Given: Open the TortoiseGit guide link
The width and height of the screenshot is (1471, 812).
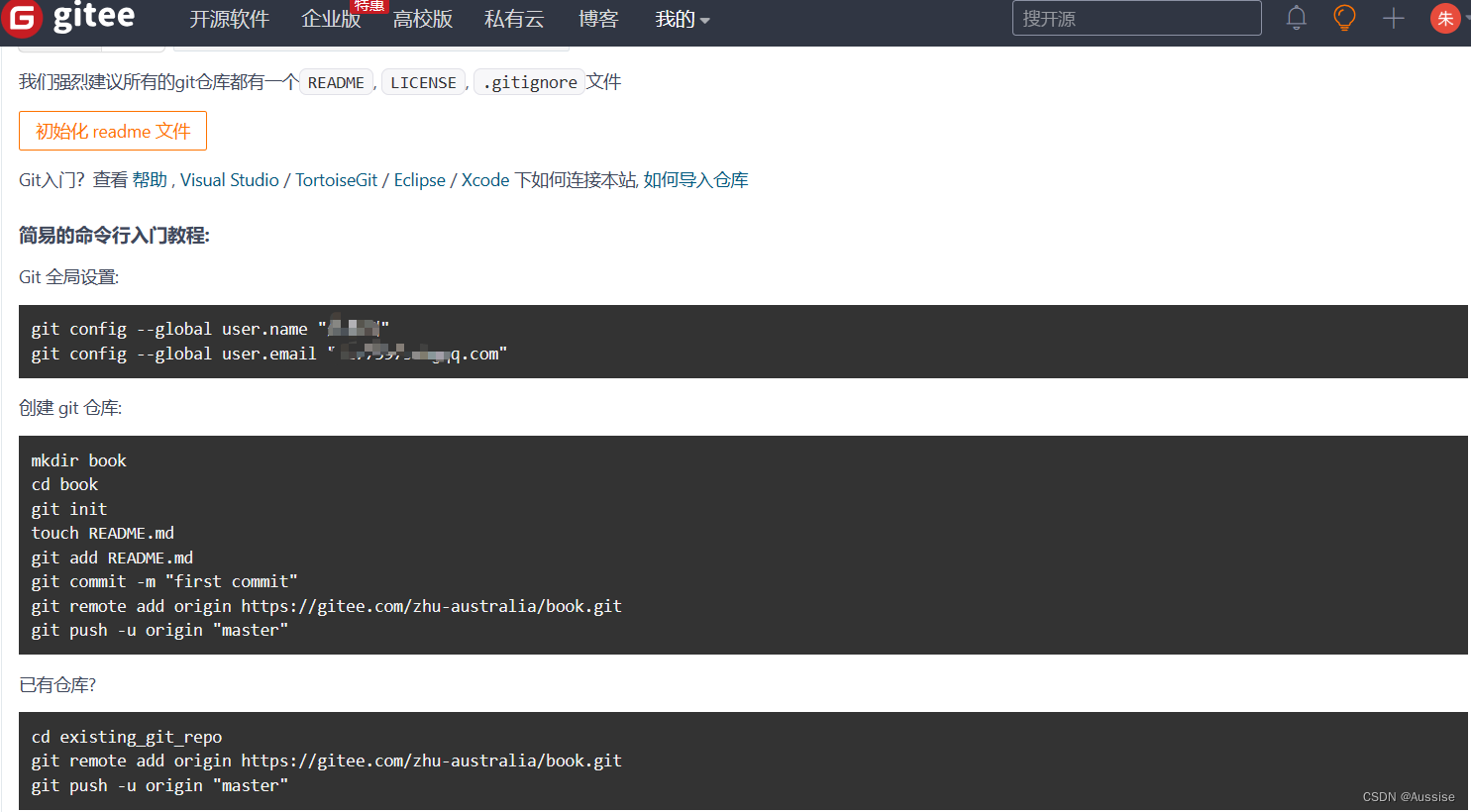Looking at the screenshot, I should (x=337, y=180).
